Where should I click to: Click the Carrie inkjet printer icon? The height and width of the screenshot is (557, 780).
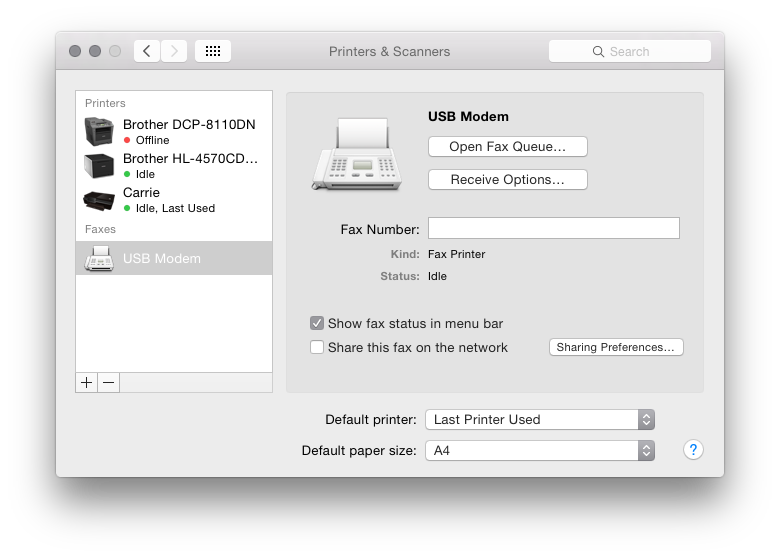pos(98,200)
